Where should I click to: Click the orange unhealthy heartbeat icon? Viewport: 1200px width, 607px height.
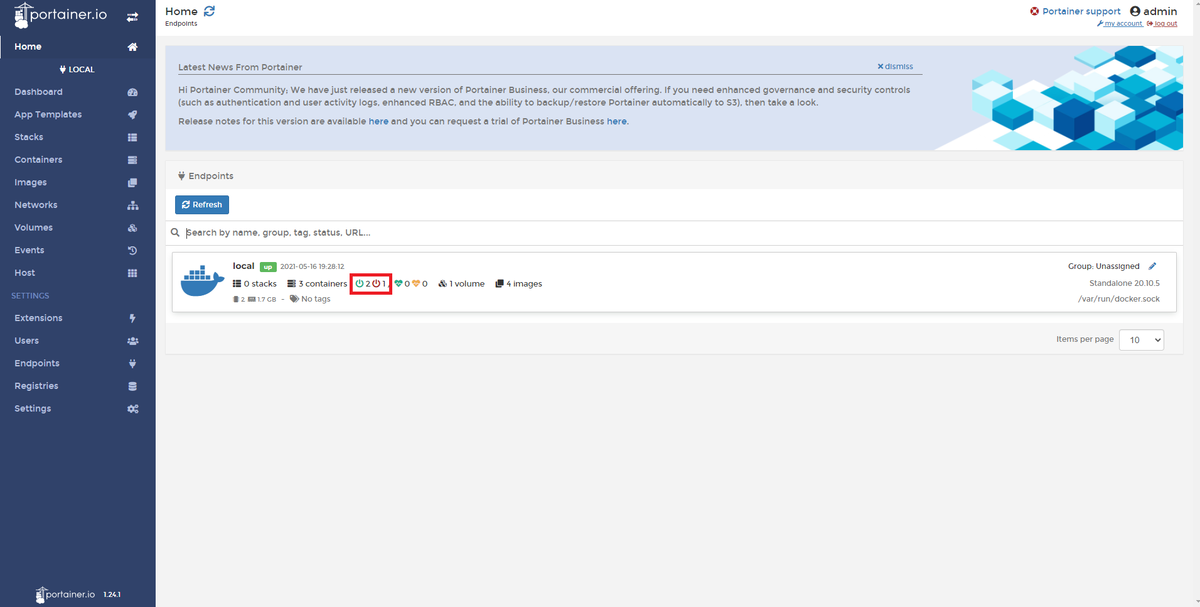click(x=416, y=284)
